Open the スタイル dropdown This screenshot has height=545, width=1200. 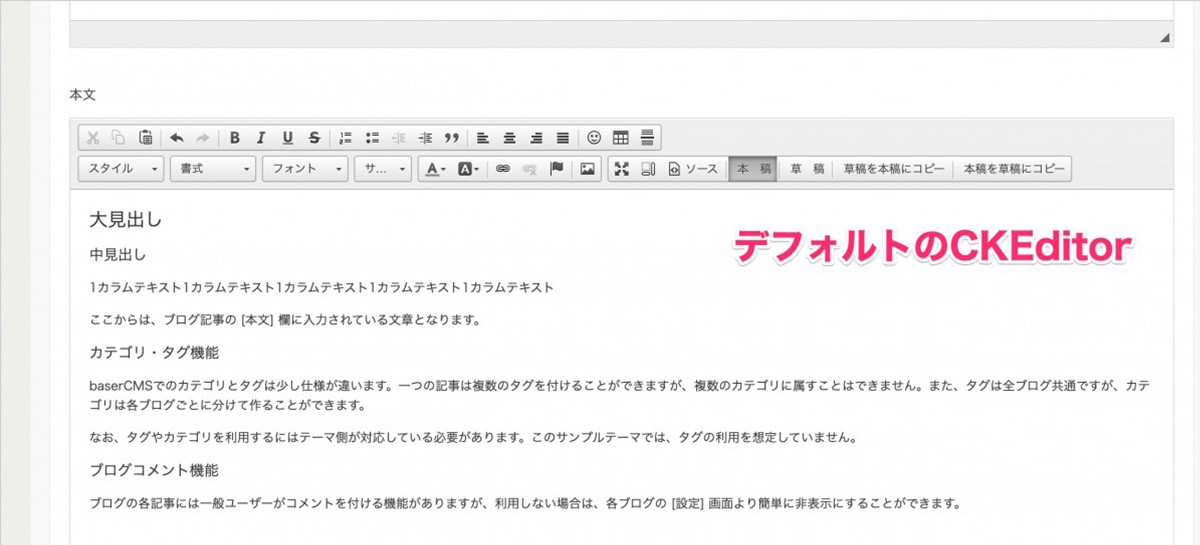pos(121,169)
